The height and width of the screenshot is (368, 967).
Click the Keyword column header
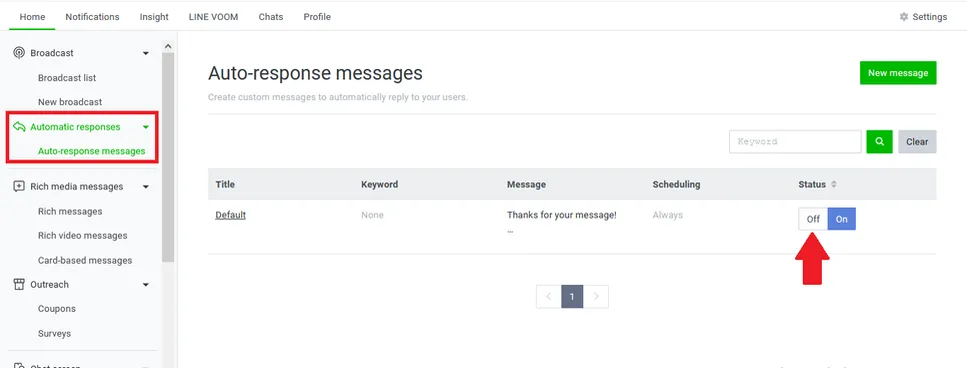click(379, 184)
